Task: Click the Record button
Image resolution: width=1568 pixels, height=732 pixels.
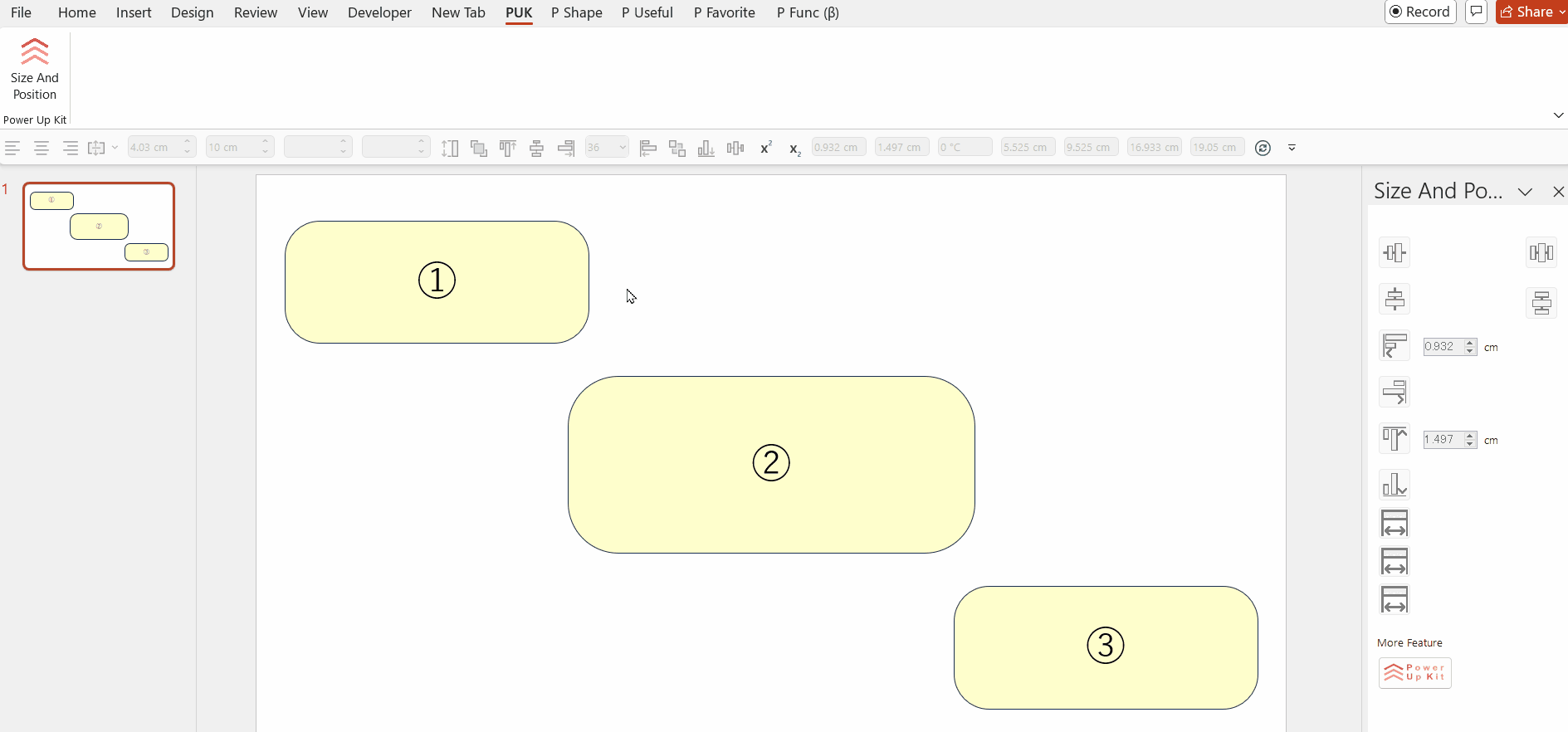Action: pos(1419,12)
